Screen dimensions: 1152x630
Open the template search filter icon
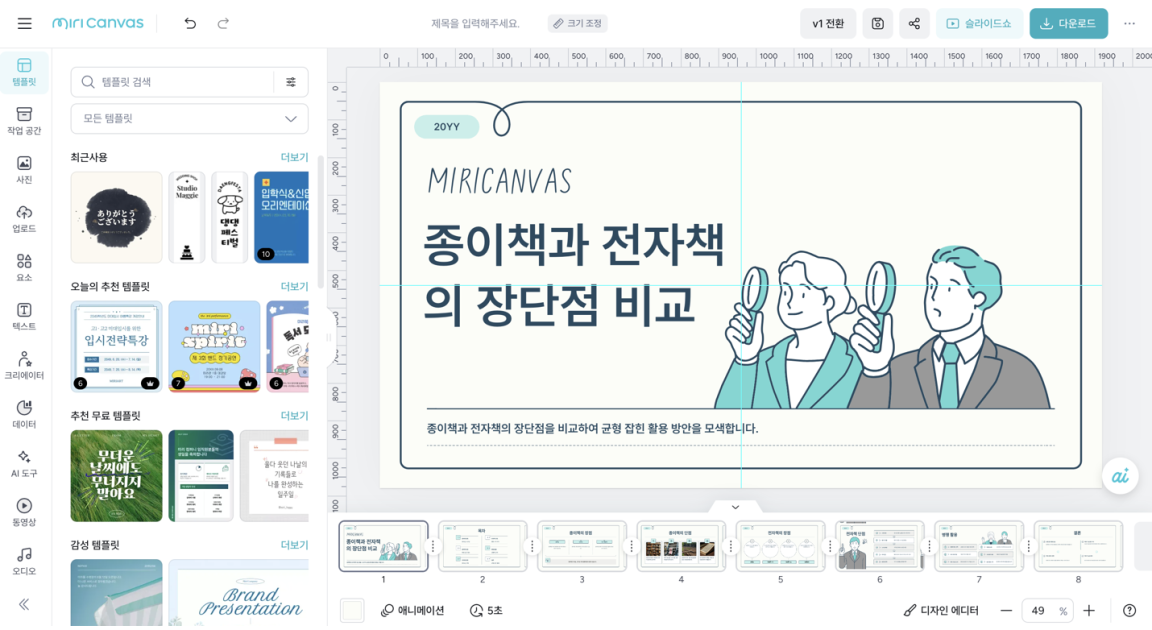pos(291,82)
